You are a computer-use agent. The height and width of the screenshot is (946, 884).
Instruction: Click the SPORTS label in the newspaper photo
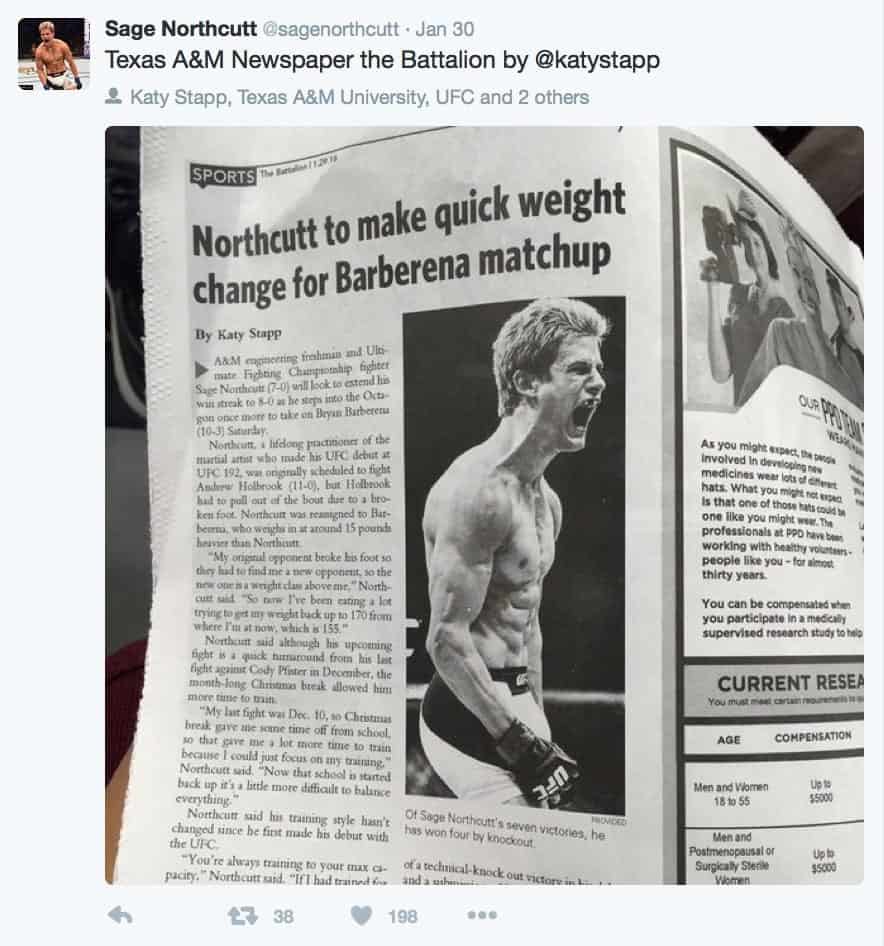tap(223, 176)
